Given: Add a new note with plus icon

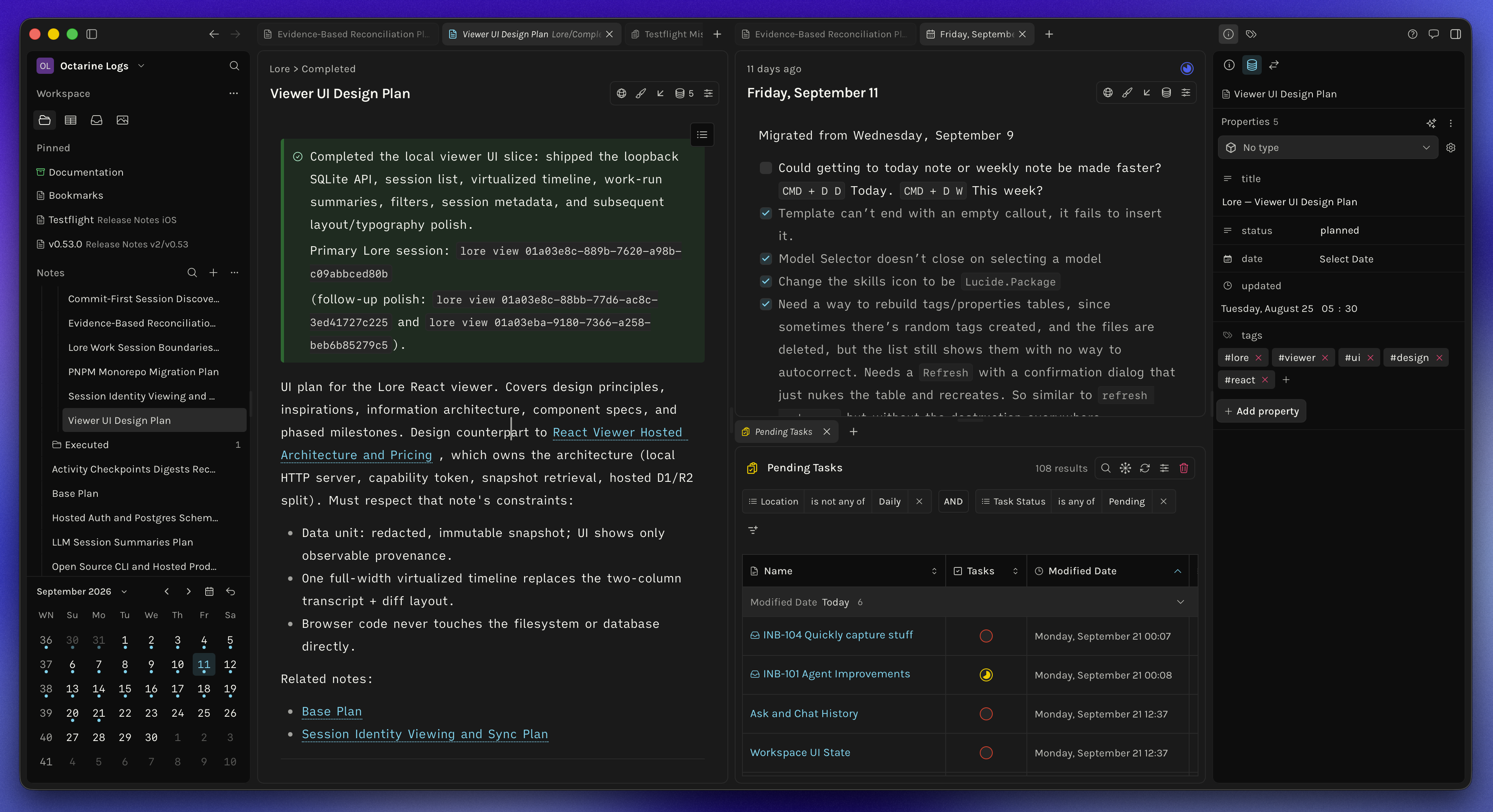Looking at the screenshot, I should click(x=213, y=273).
